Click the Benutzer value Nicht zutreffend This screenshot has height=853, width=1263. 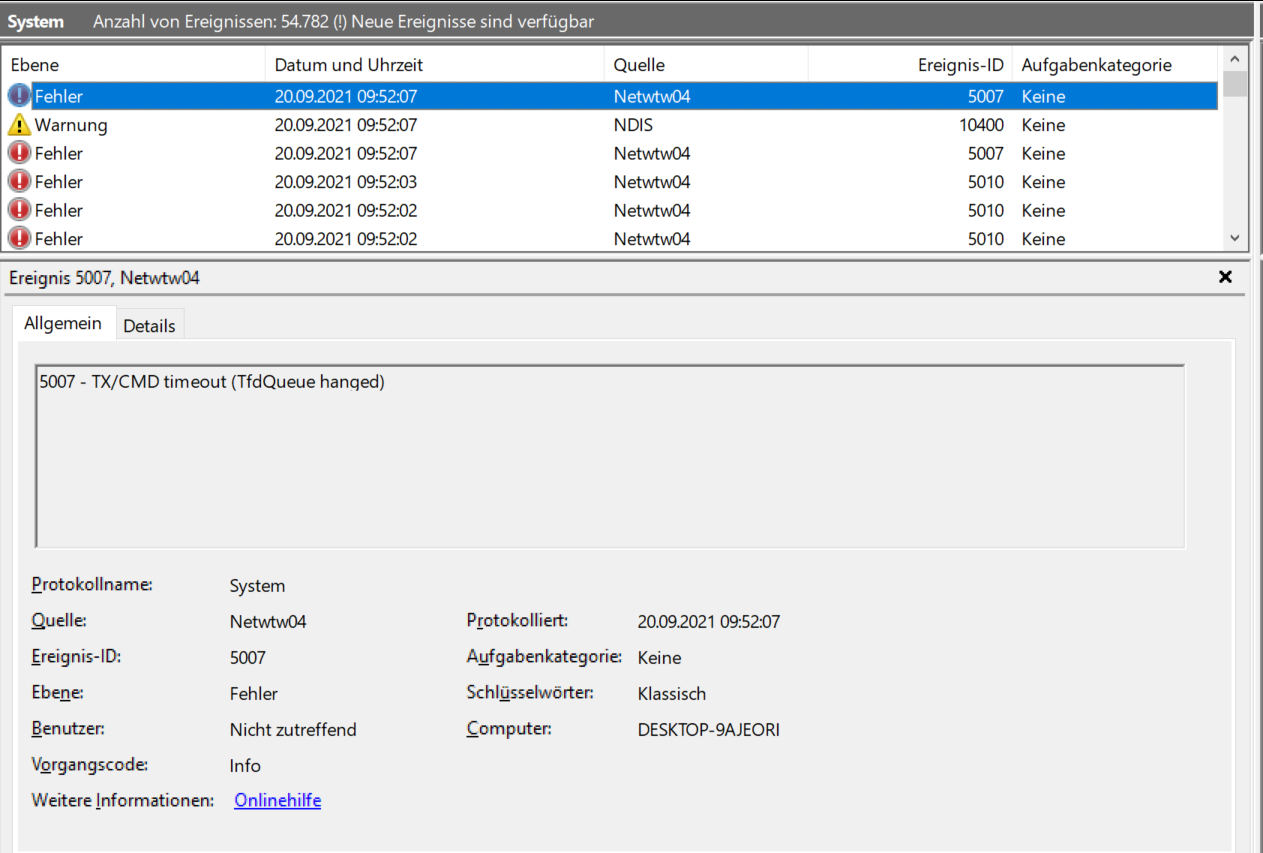(x=293, y=730)
